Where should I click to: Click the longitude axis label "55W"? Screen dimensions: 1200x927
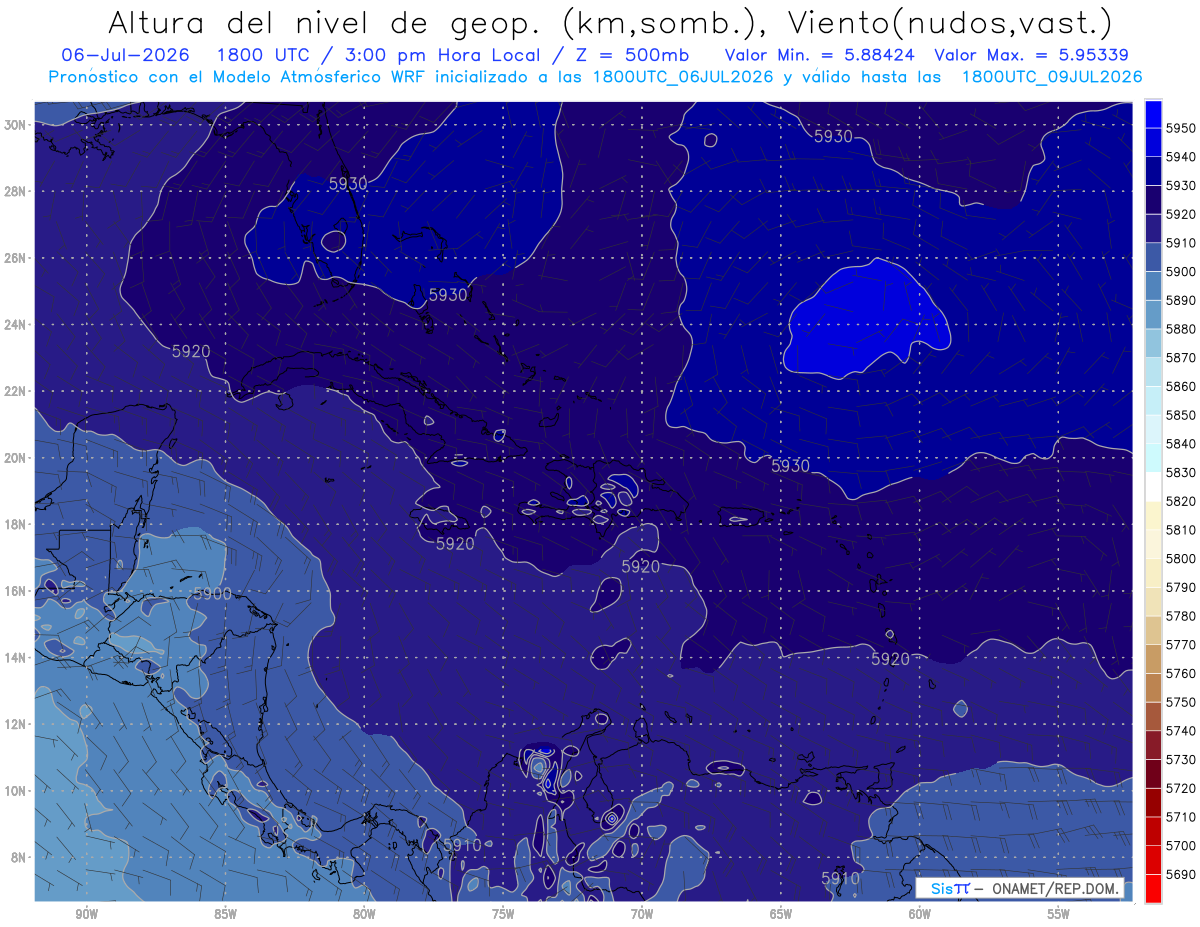(x=1059, y=915)
